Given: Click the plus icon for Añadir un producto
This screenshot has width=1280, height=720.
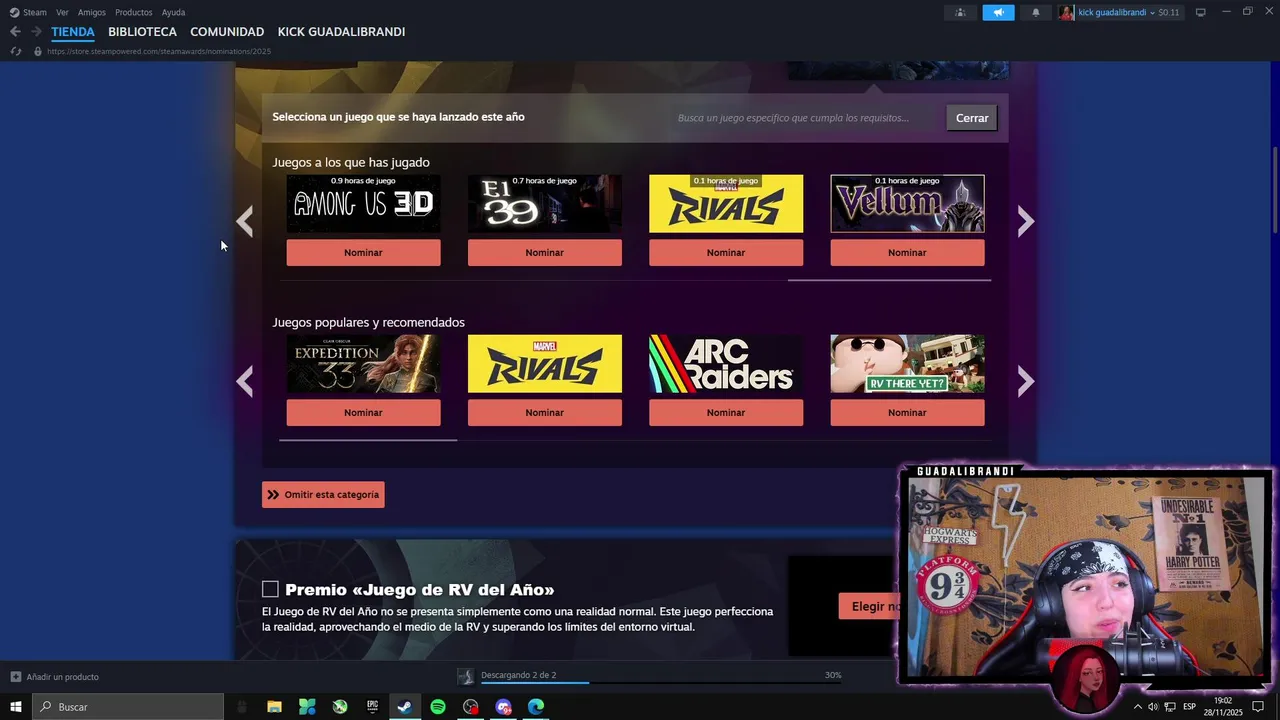Looking at the screenshot, I should coord(16,677).
